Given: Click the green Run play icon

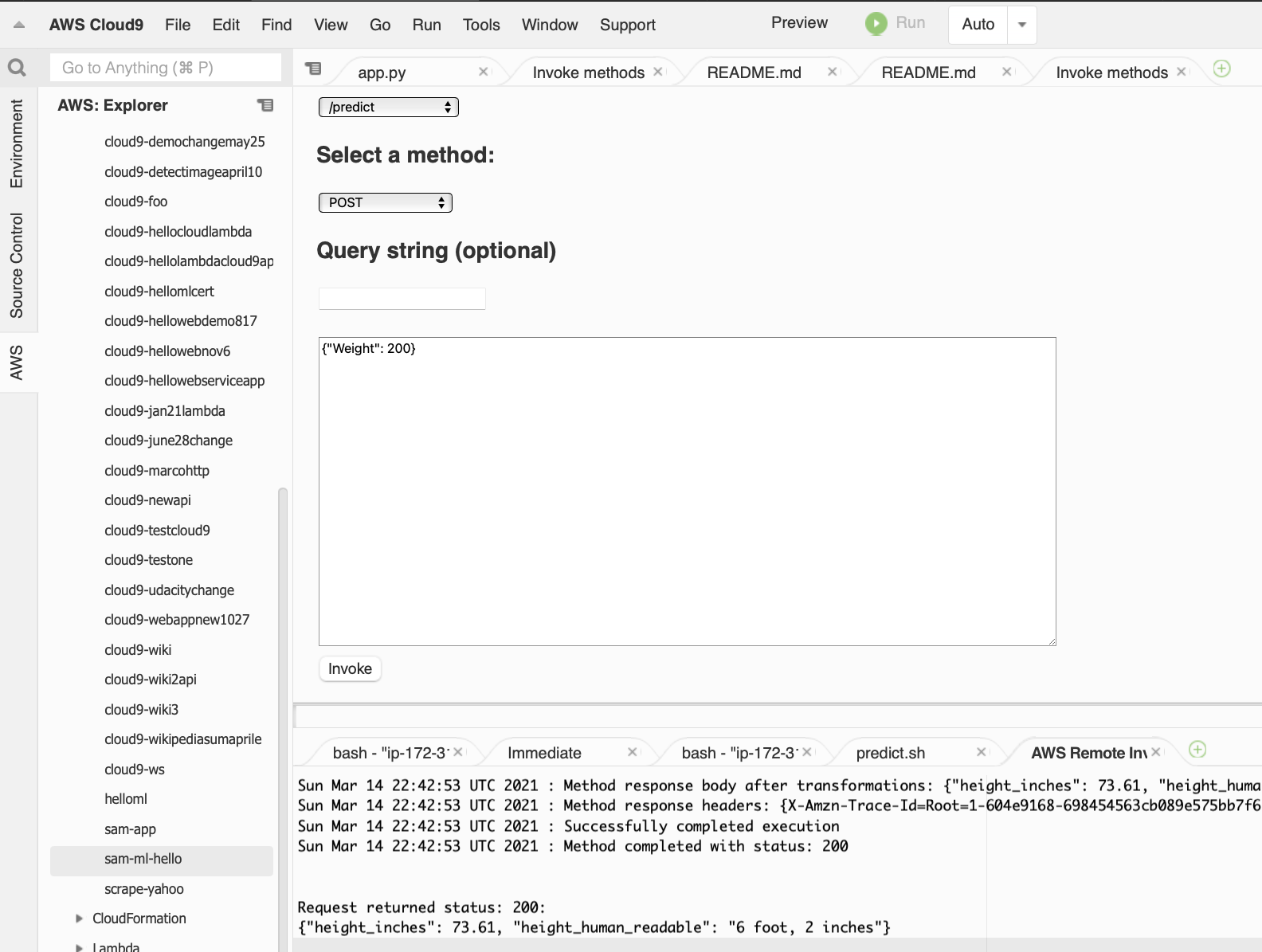Looking at the screenshot, I should [876, 23].
